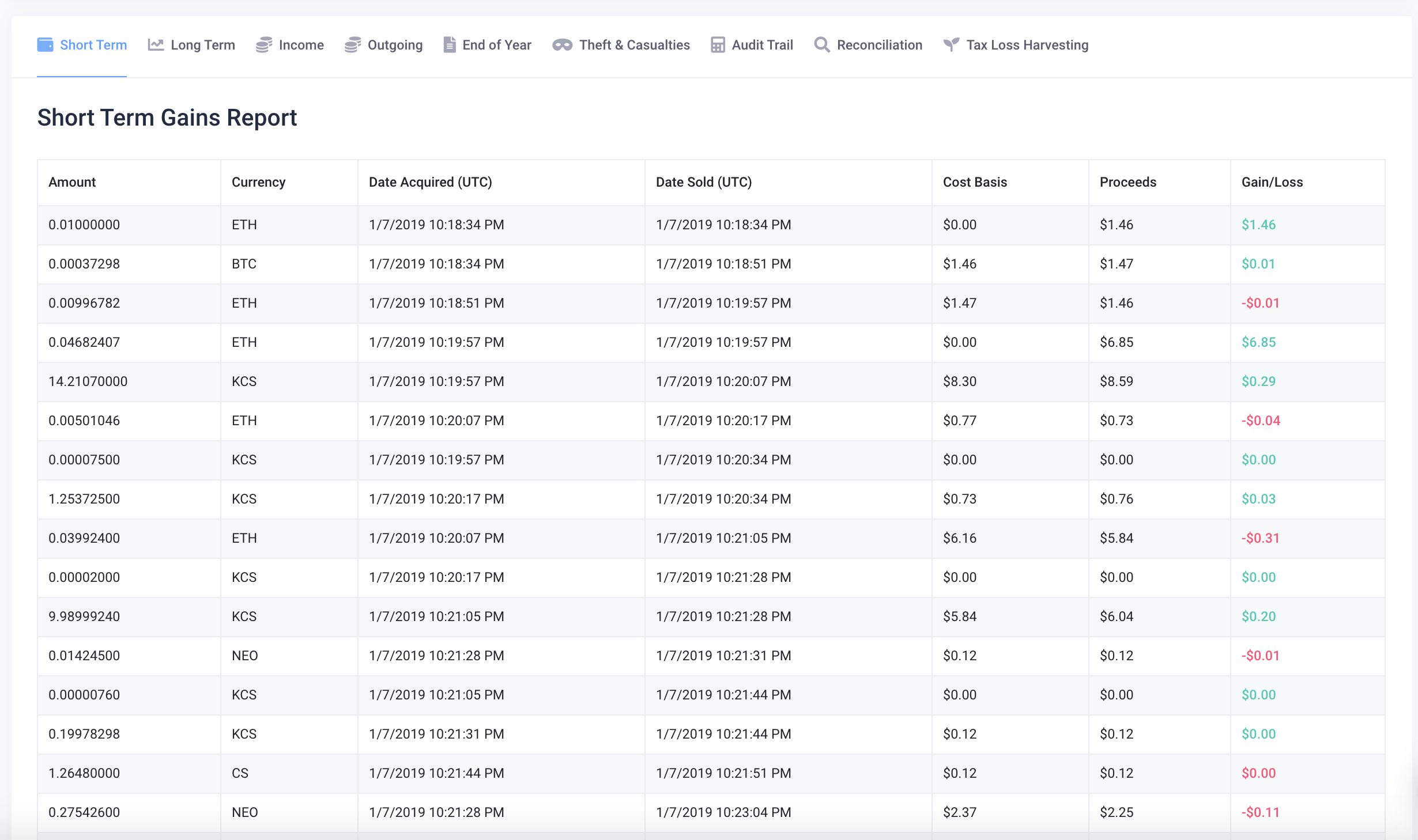Click the Outgoing coins icon
The height and width of the screenshot is (840, 1418).
tap(353, 45)
